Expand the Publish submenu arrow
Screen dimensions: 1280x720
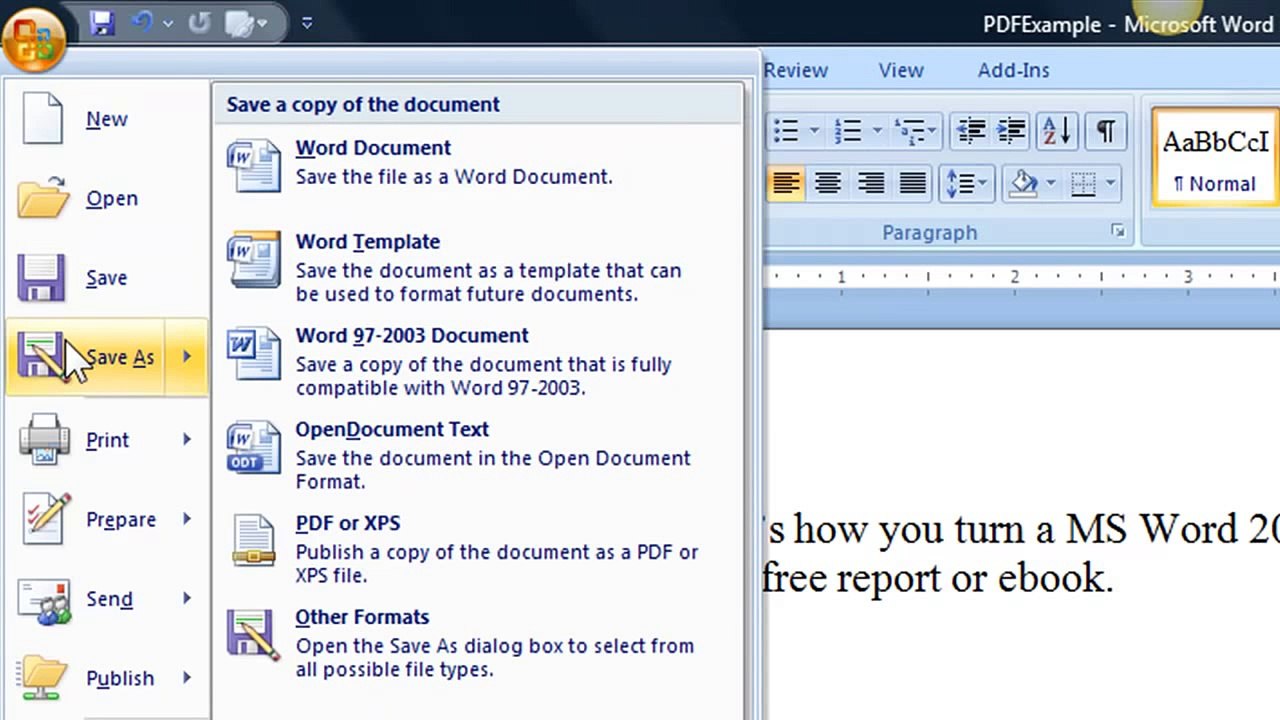coord(187,678)
